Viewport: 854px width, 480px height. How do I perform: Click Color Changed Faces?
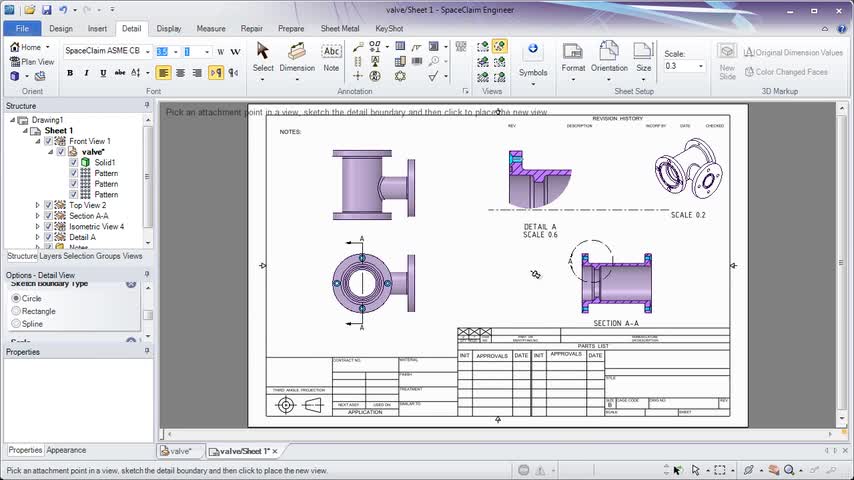tap(785, 72)
